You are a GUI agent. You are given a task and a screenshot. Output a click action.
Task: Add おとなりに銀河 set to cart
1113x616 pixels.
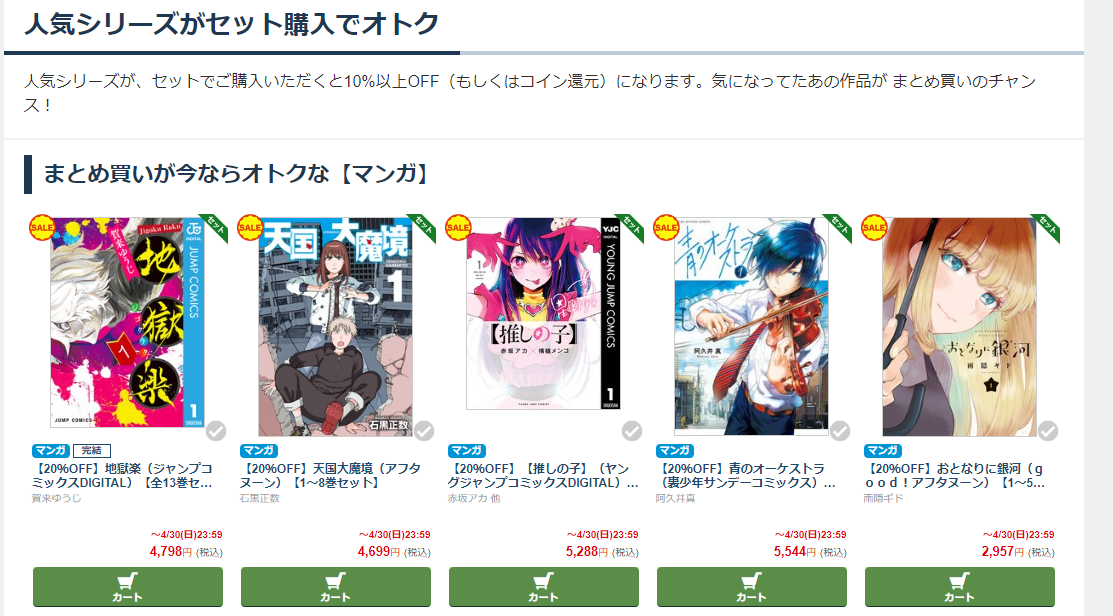pyautogui.click(x=960, y=588)
